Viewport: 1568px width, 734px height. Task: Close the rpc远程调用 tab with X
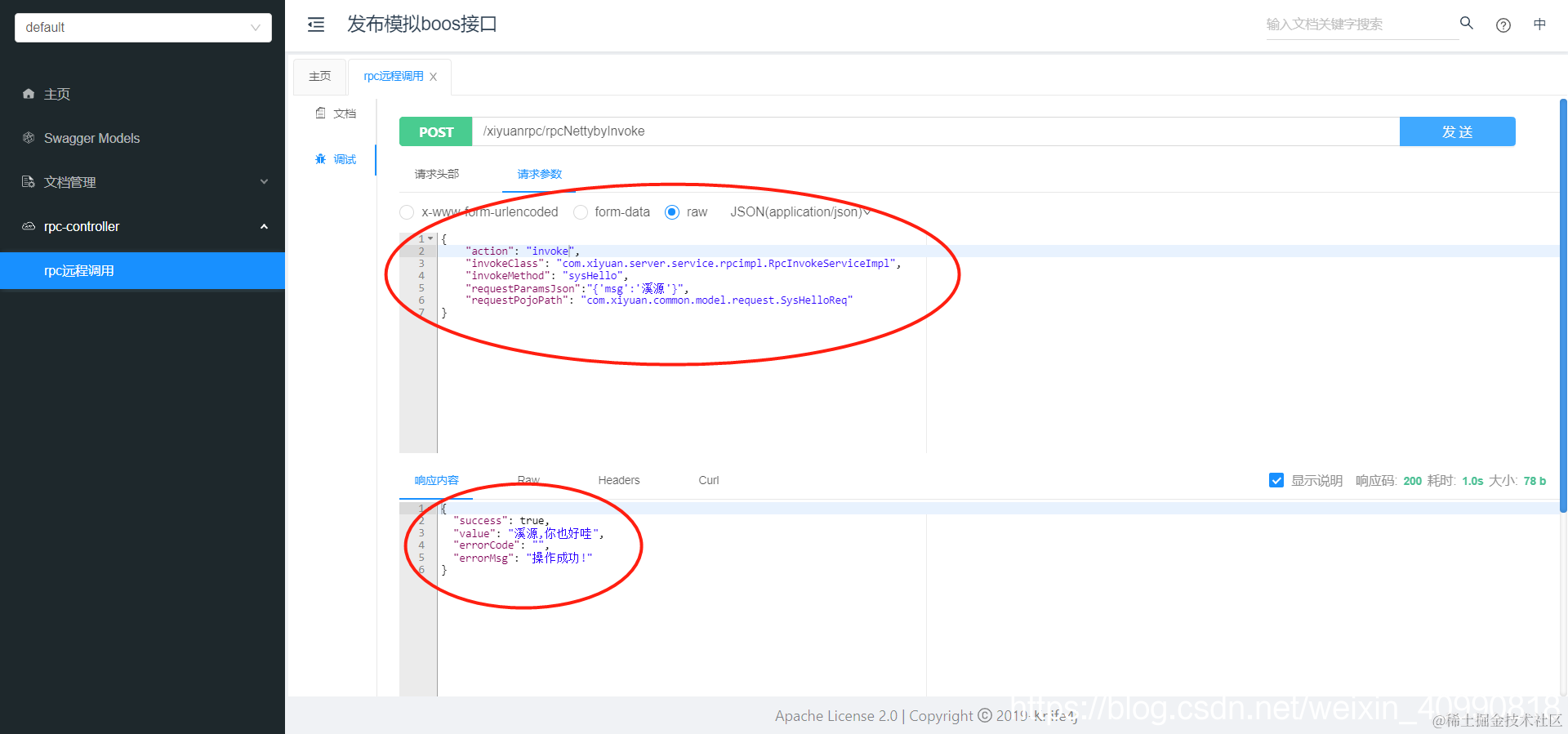pos(434,77)
